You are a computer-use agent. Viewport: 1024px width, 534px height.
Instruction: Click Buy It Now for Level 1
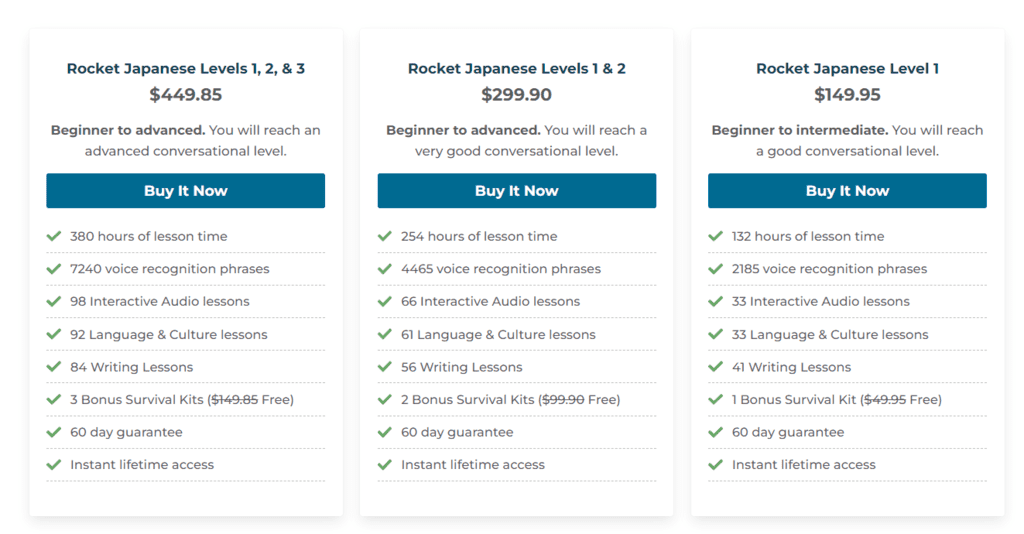(847, 191)
